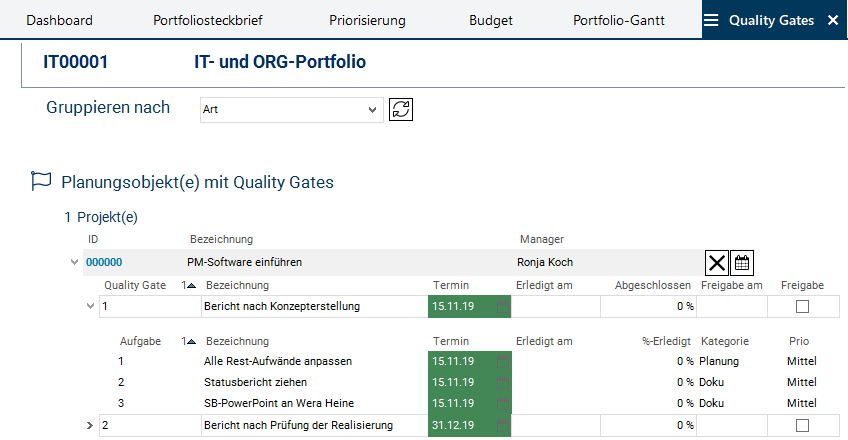848x440 pixels.
Task: Click the flag icon beside Planungsobjekt(e) heading
Action: pos(41,181)
